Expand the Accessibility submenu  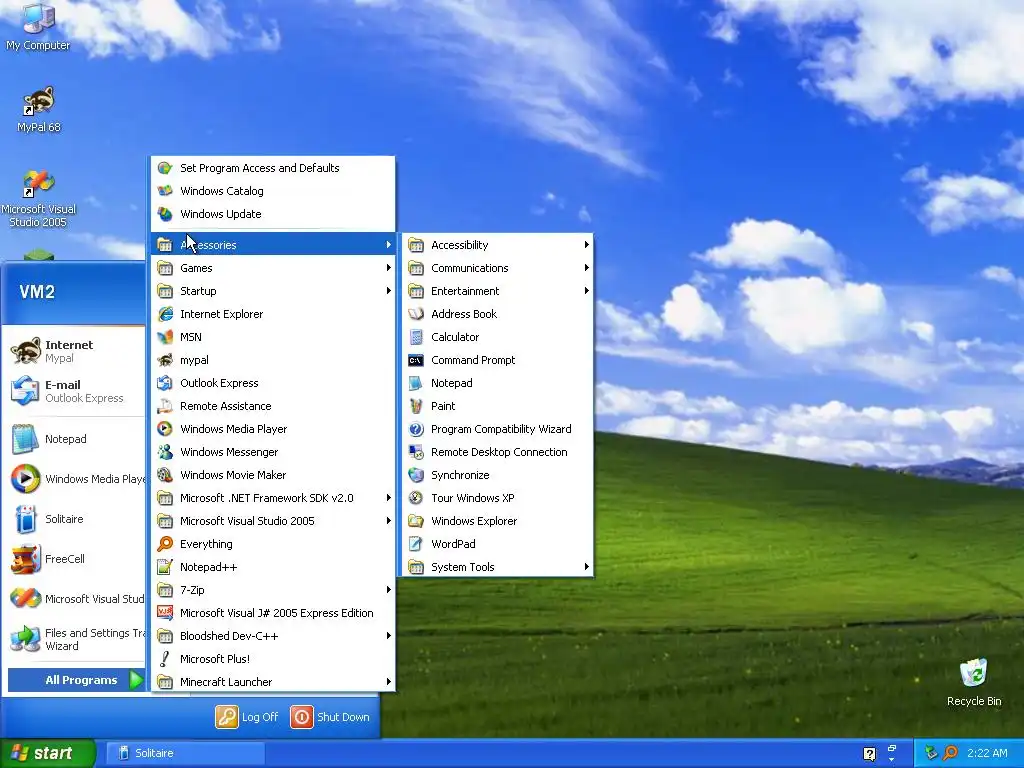click(x=497, y=245)
